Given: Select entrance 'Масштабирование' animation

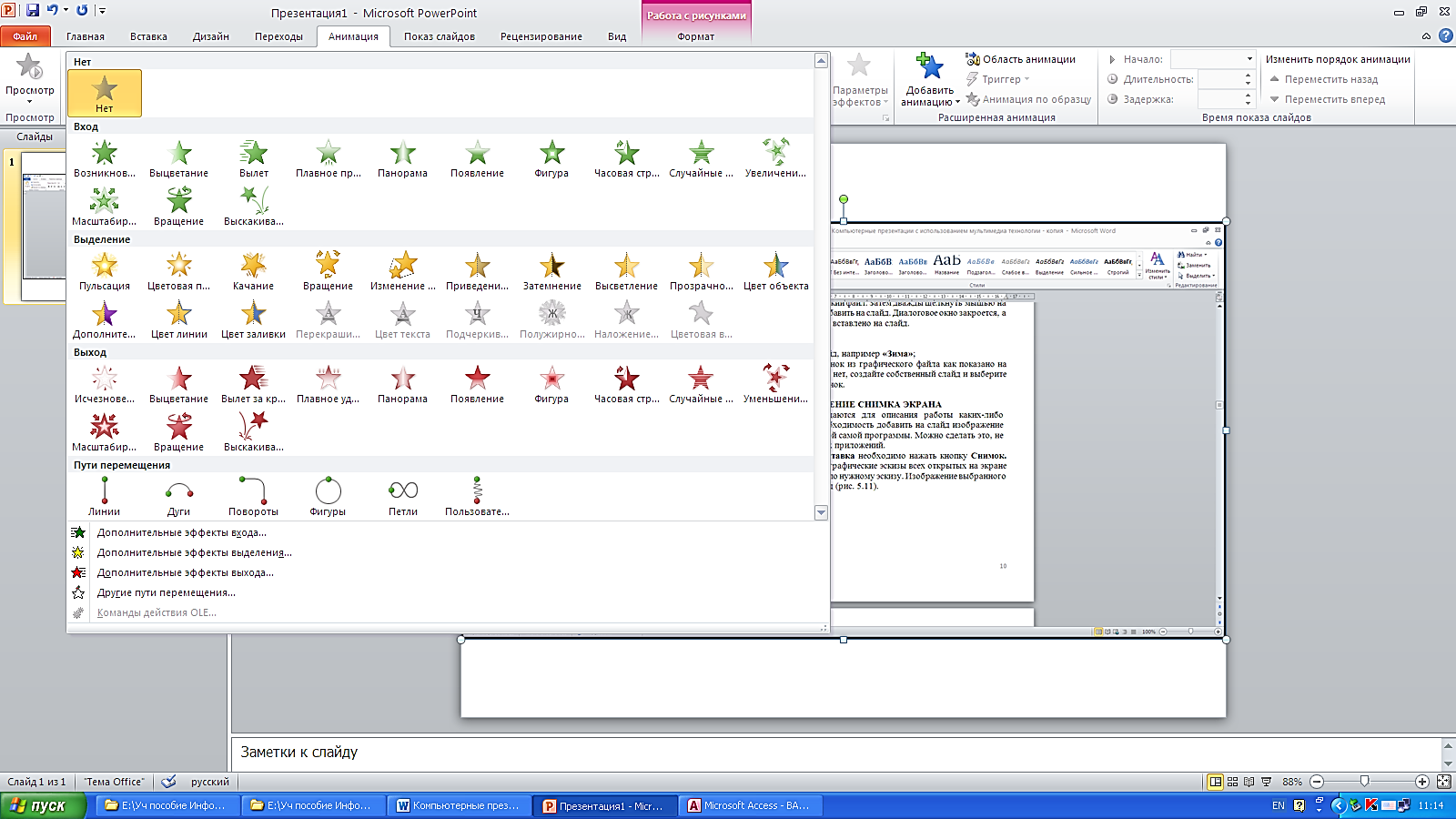Looking at the screenshot, I should [105, 207].
